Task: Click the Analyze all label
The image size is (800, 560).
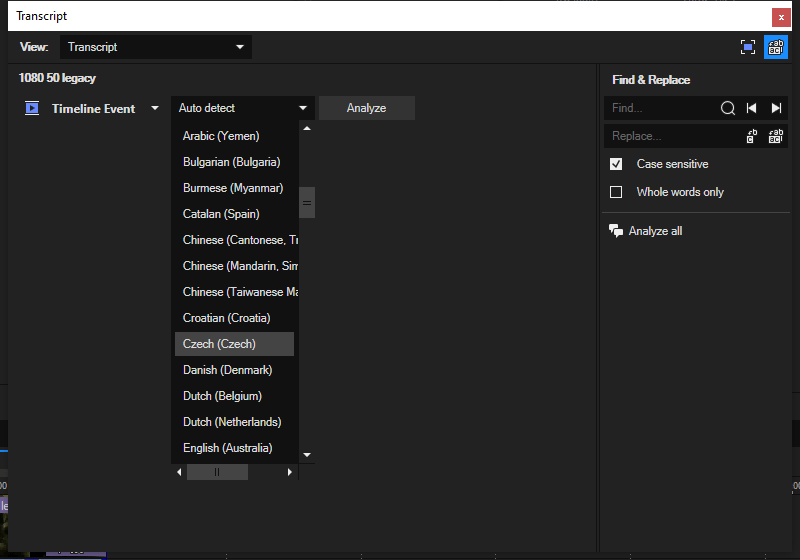Action: (655, 231)
